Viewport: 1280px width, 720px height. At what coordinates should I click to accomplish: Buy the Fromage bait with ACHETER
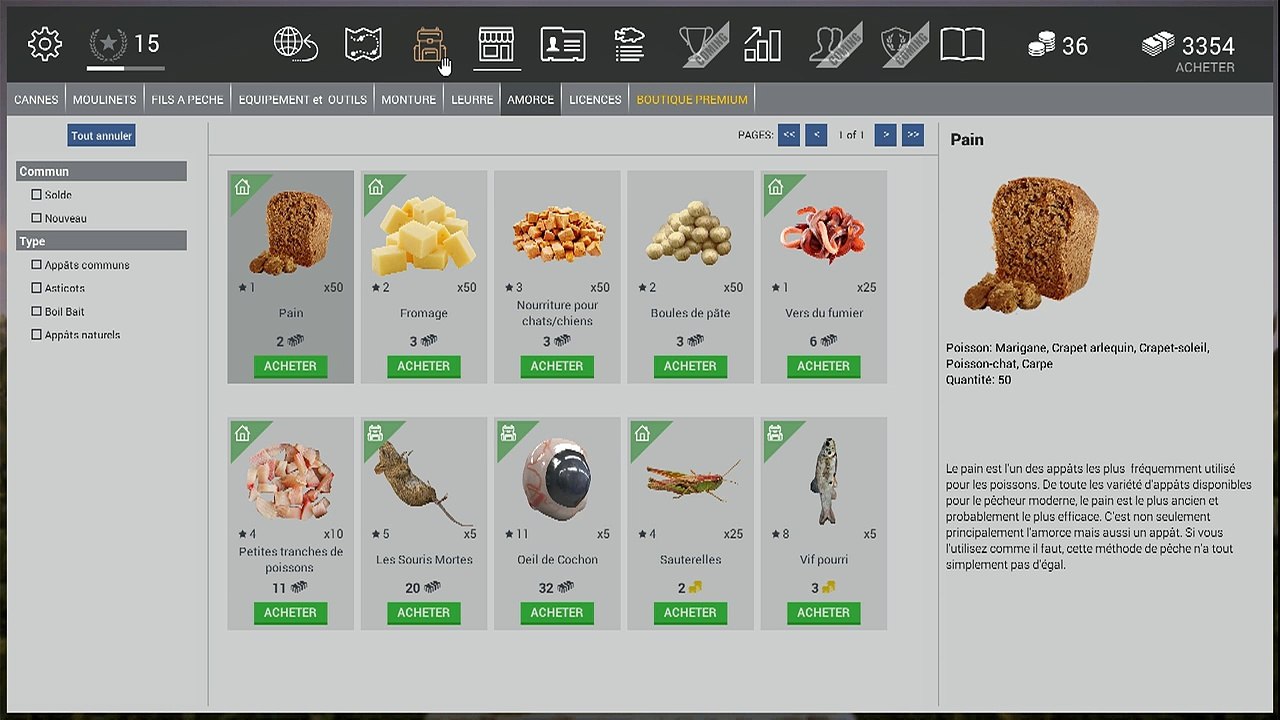[424, 366]
